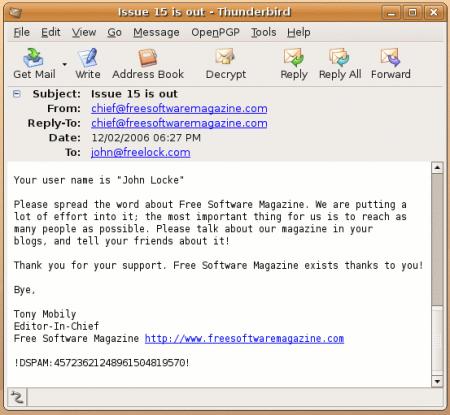The height and width of the screenshot is (415, 450).
Task: Open the OpenPGP menu
Action: click(x=215, y=32)
